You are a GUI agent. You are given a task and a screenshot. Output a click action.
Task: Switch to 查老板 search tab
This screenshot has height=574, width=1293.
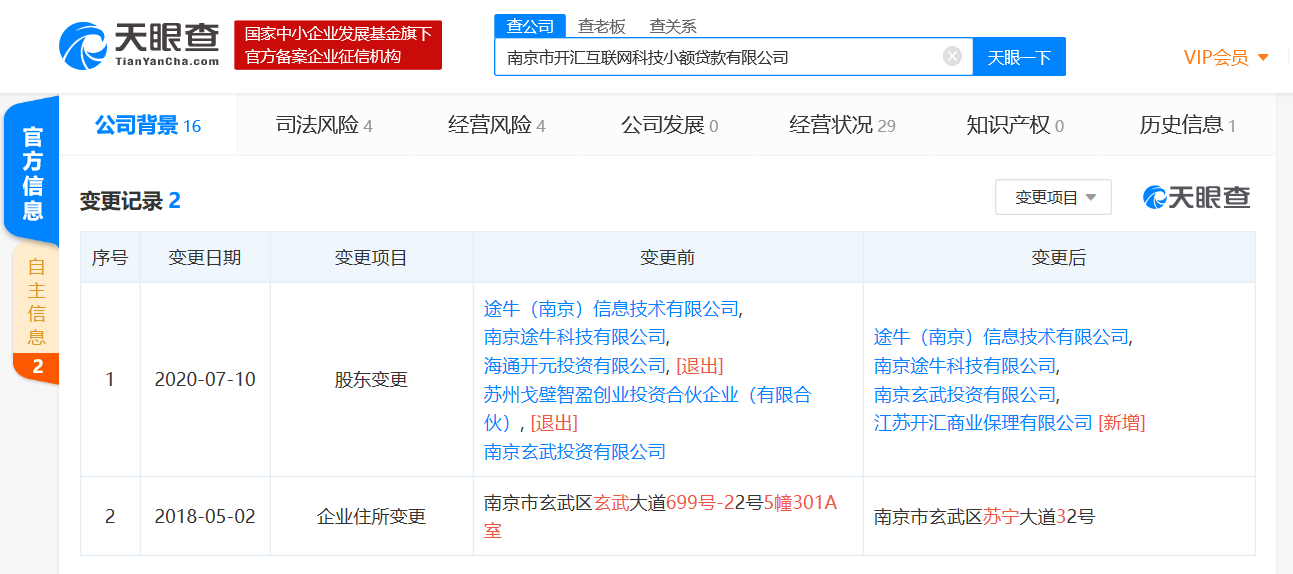point(601,26)
